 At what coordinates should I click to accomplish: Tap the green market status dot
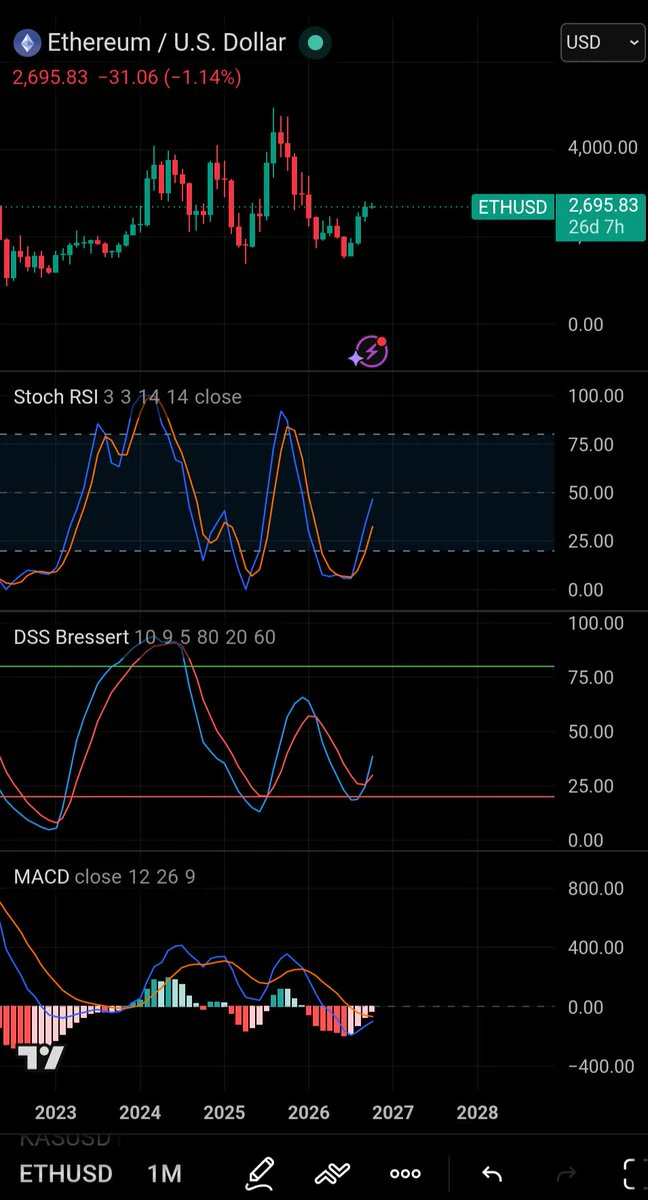click(x=315, y=43)
